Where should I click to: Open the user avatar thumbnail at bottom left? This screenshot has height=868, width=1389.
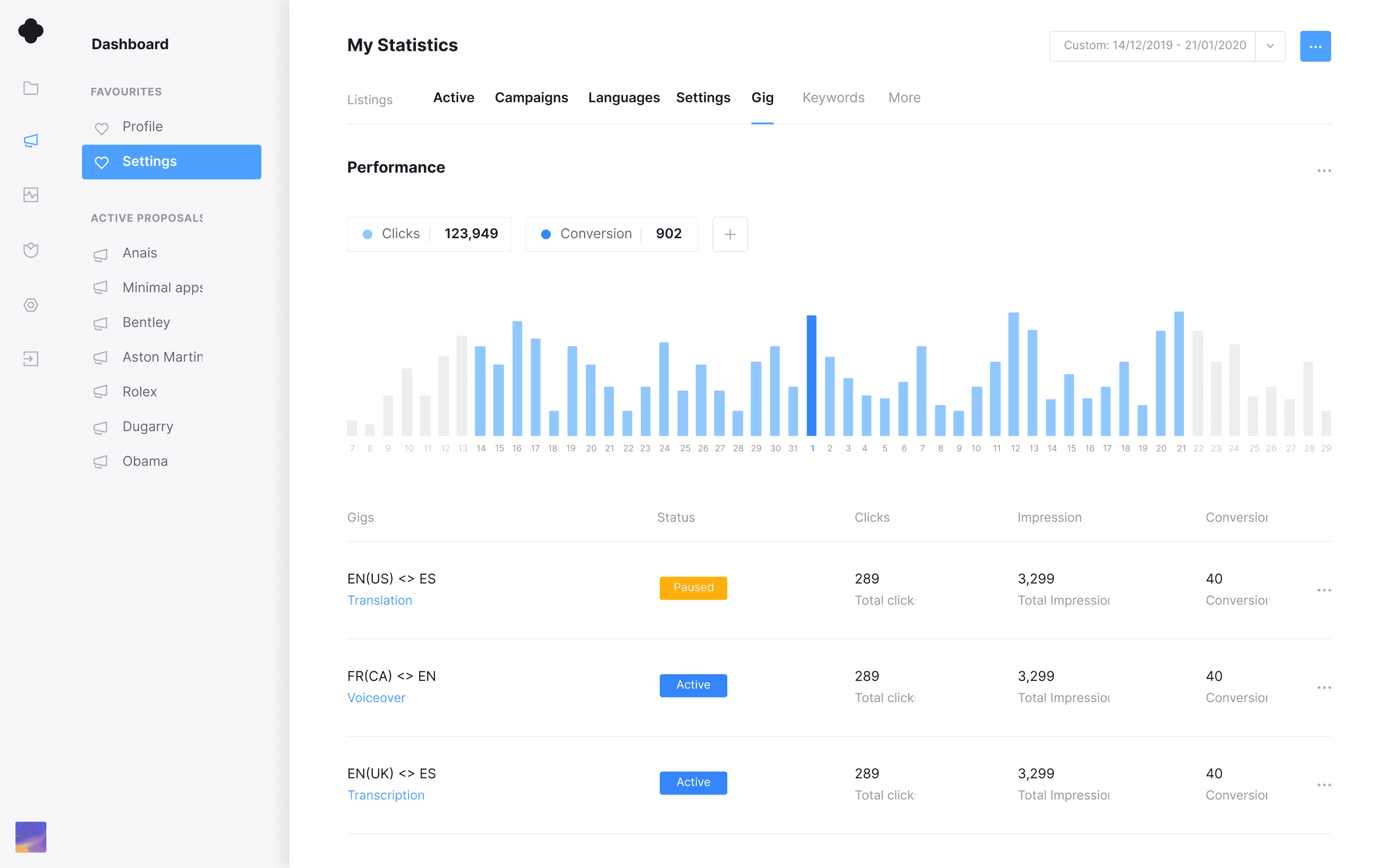click(31, 837)
